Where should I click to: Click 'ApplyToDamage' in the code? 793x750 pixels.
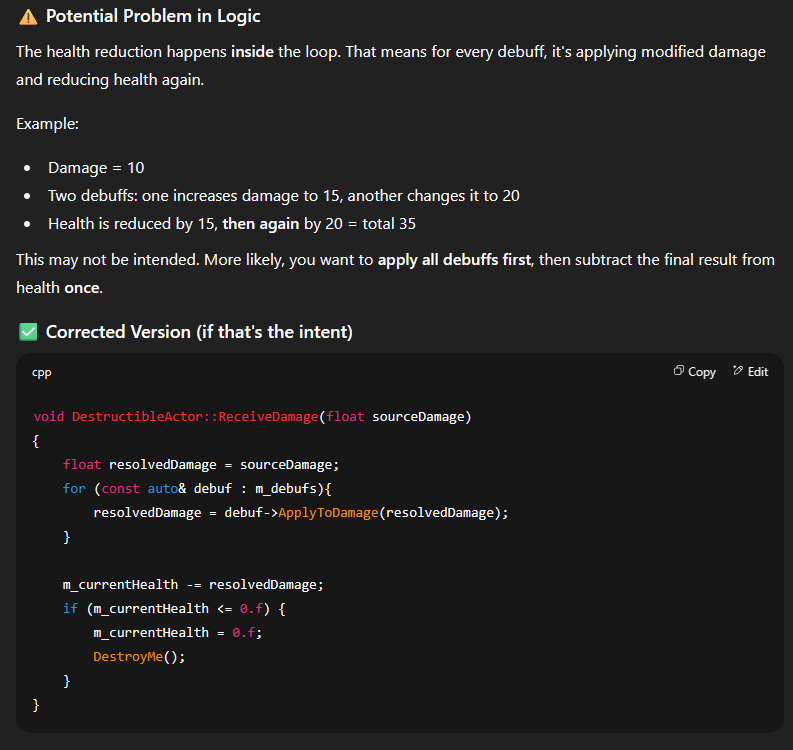click(x=328, y=513)
